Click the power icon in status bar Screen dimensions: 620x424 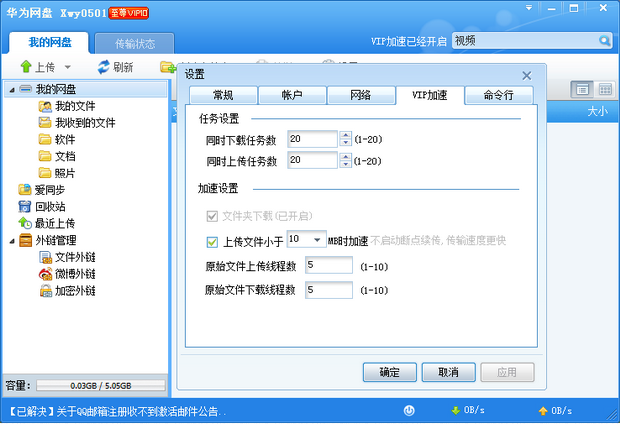pos(409,411)
